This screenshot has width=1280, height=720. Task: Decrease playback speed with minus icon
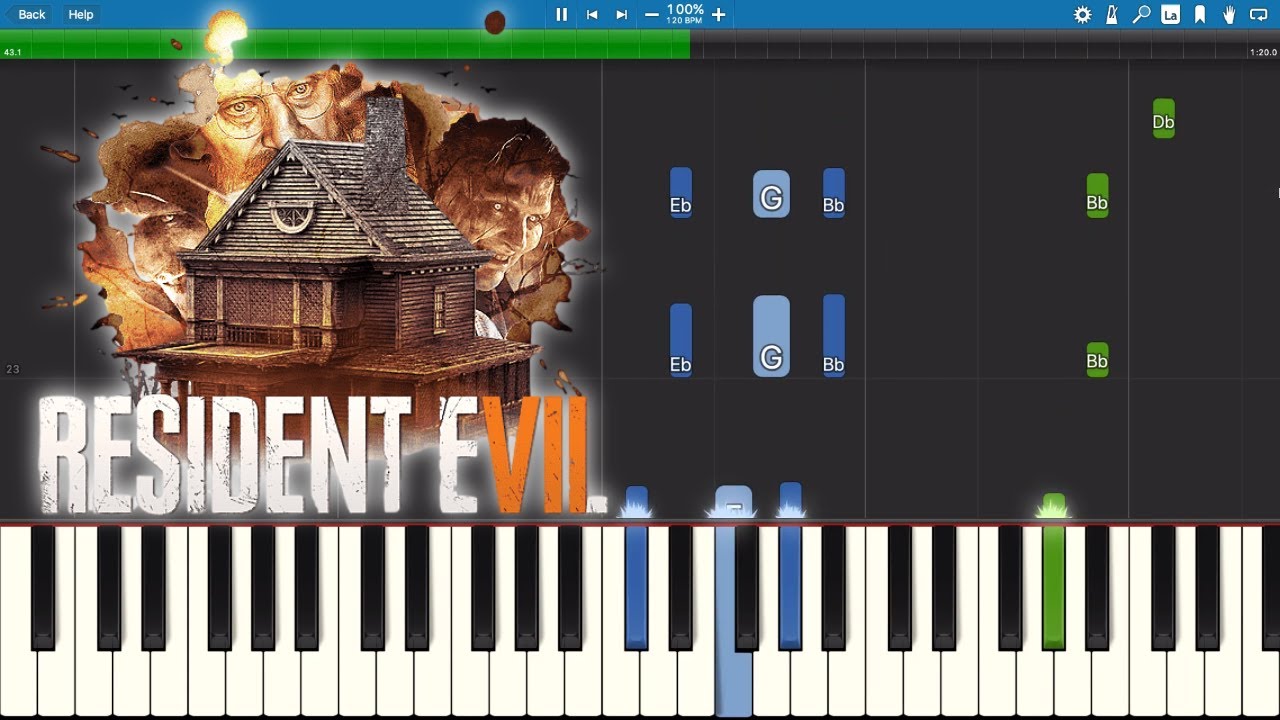pyautogui.click(x=652, y=14)
